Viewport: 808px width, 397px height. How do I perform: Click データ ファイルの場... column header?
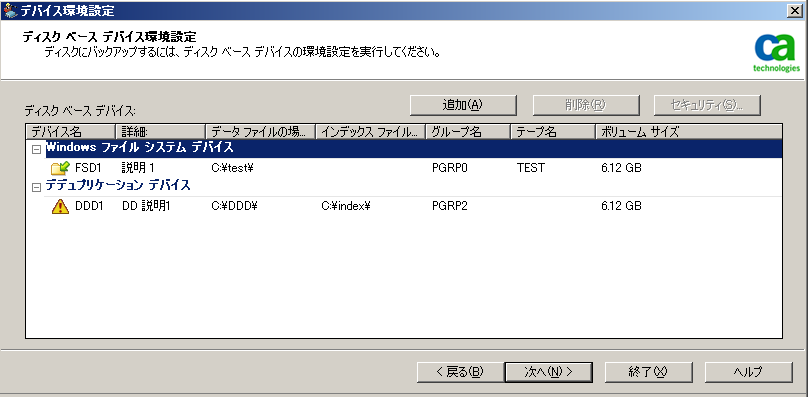260,131
